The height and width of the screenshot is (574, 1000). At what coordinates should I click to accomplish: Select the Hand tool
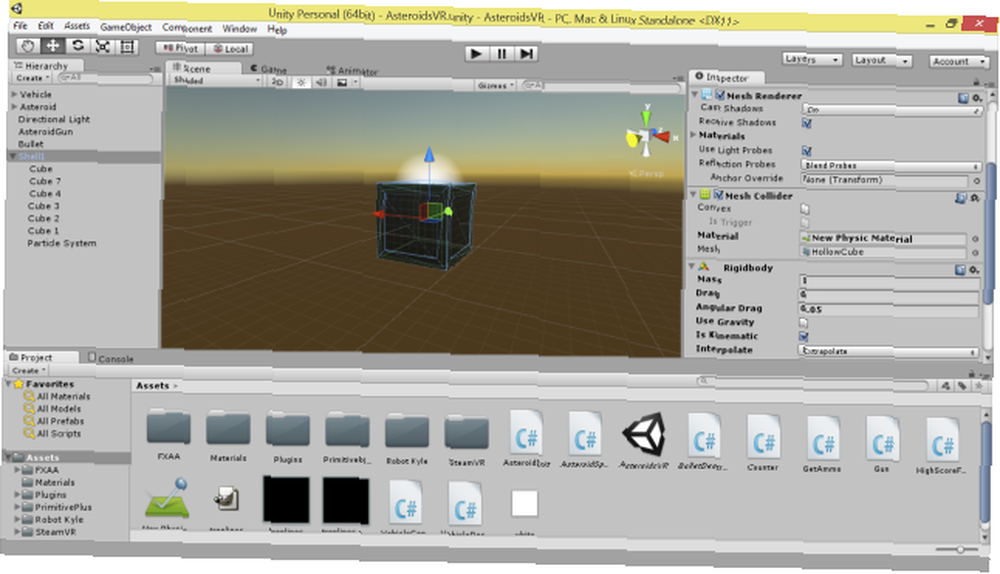[27, 46]
